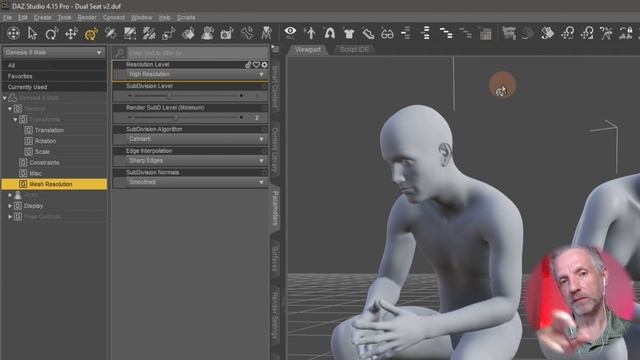Open the Create menu

(42, 18)
